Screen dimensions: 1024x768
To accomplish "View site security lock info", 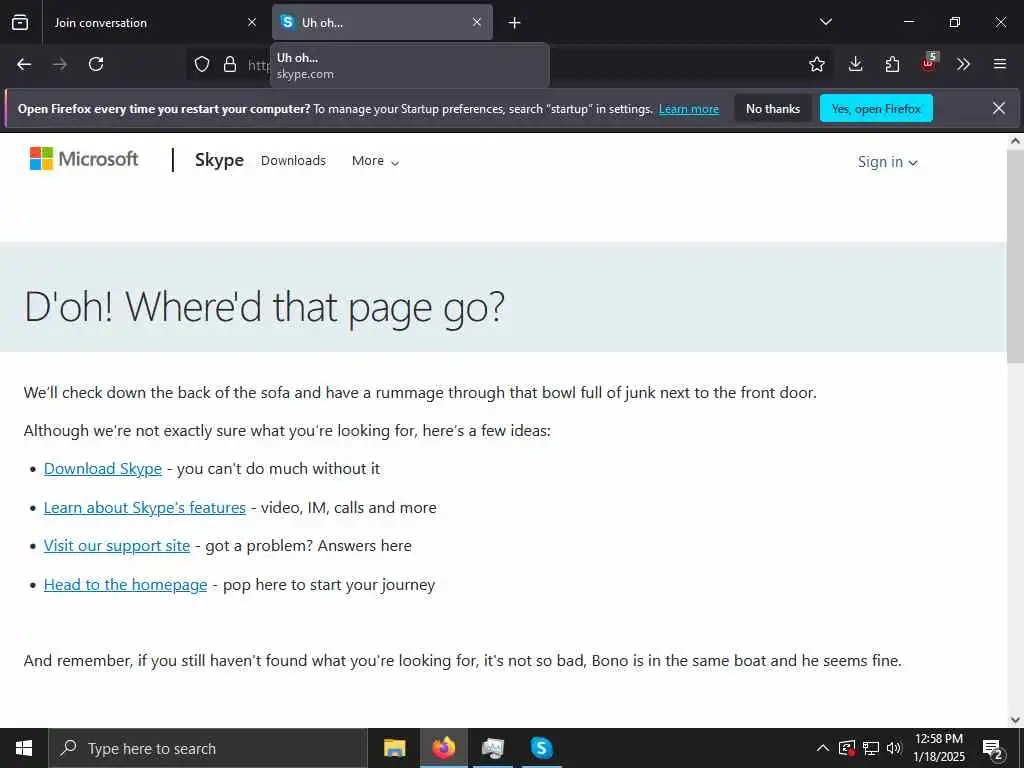I will click(230, 64).
